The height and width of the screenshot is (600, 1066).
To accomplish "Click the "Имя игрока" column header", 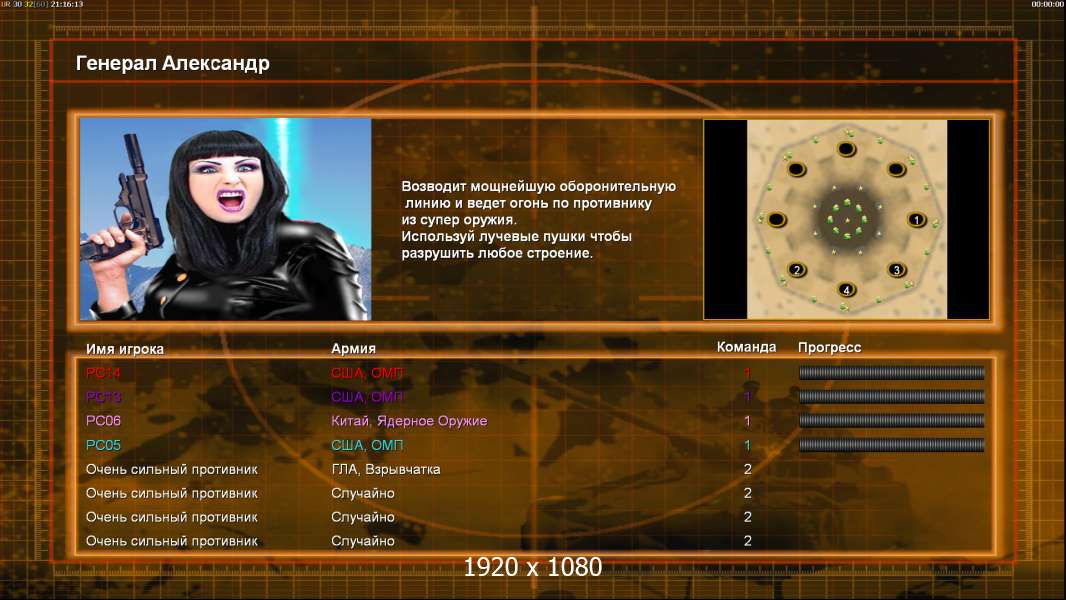I will click(x=124, y=349).
